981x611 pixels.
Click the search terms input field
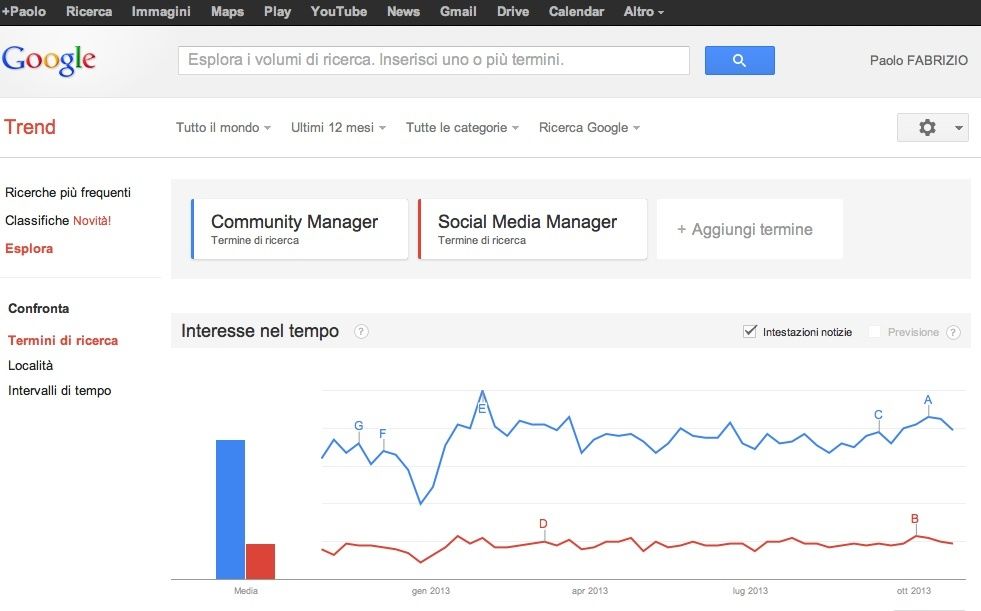(433, 61)
